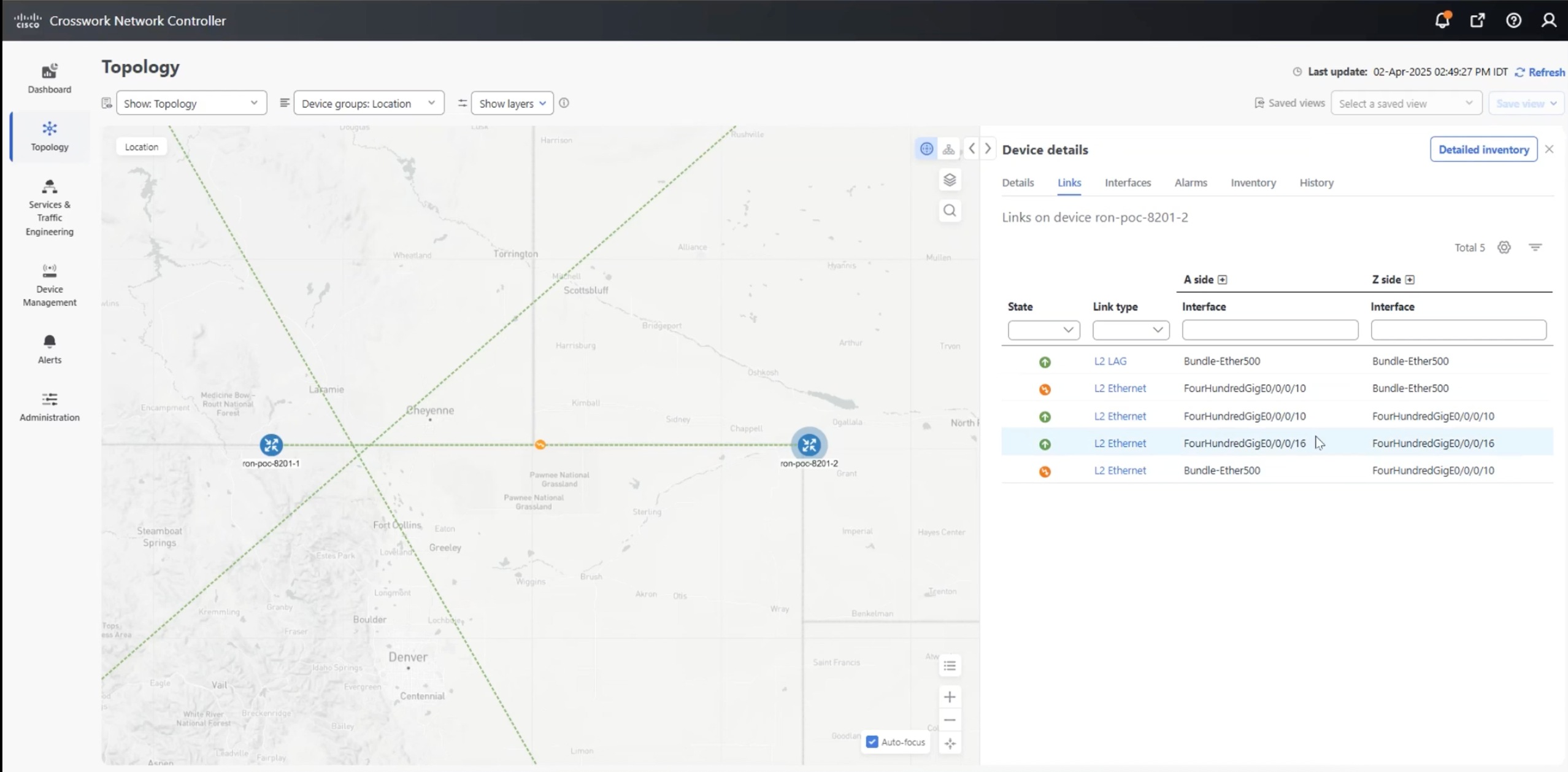Click the Location breadcrumb on map
The width and height of the screenshot is (1568, 772).
(142, 147)
